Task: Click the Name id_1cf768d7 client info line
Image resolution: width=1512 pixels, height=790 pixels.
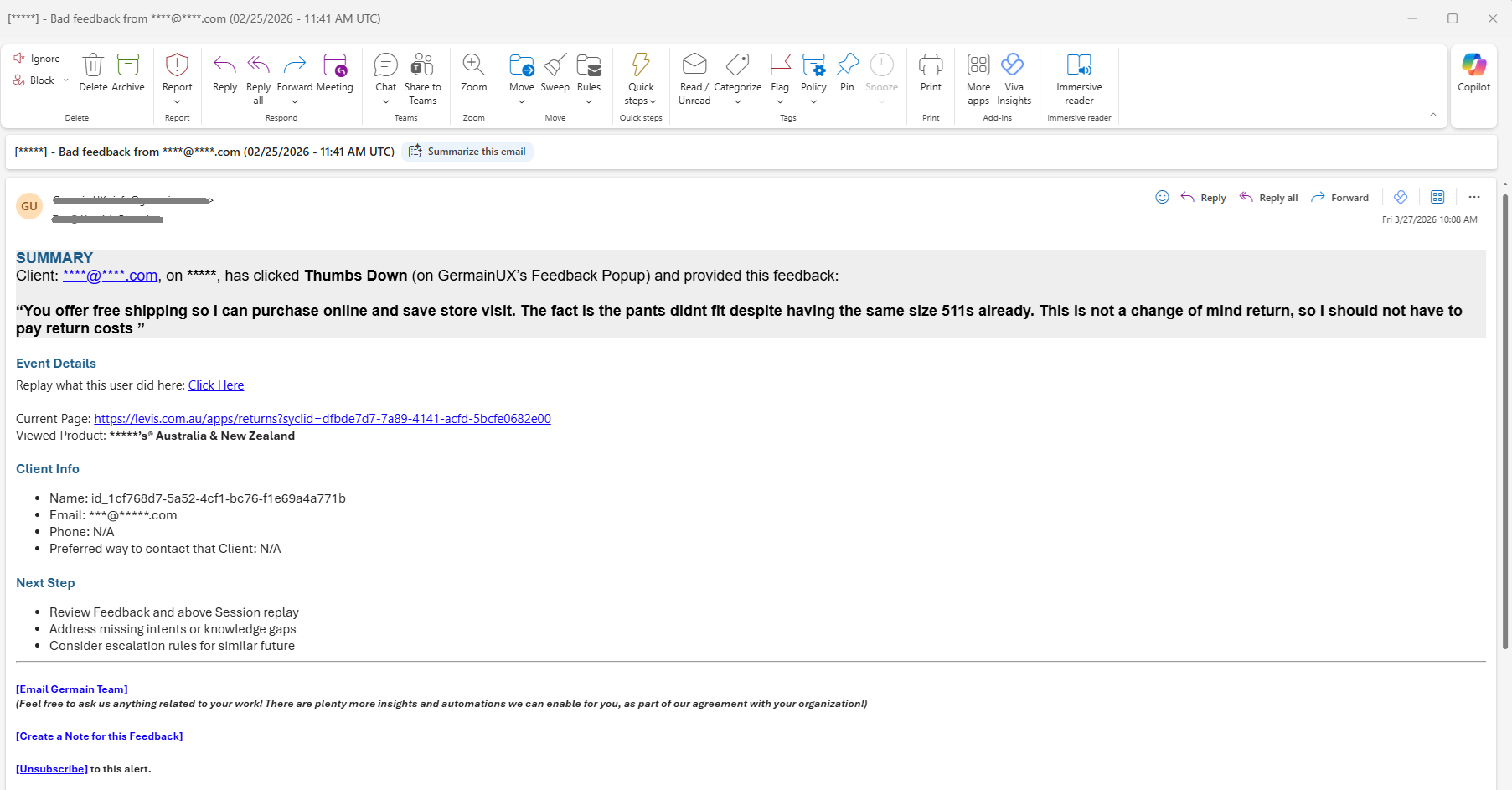Action: 198,498
